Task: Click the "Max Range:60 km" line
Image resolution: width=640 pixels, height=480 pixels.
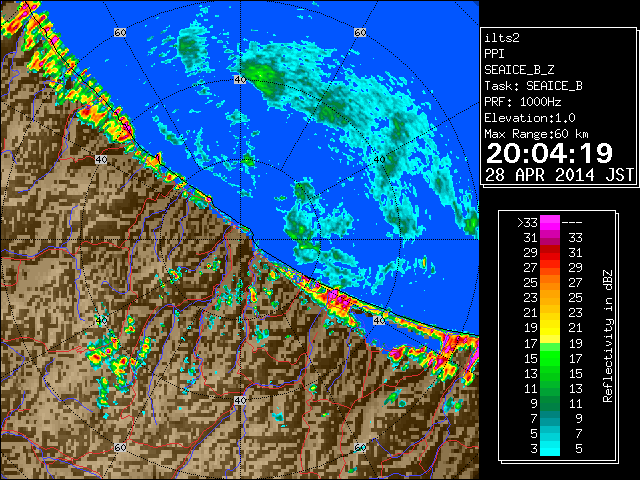Action: click(x=536, y=134)
